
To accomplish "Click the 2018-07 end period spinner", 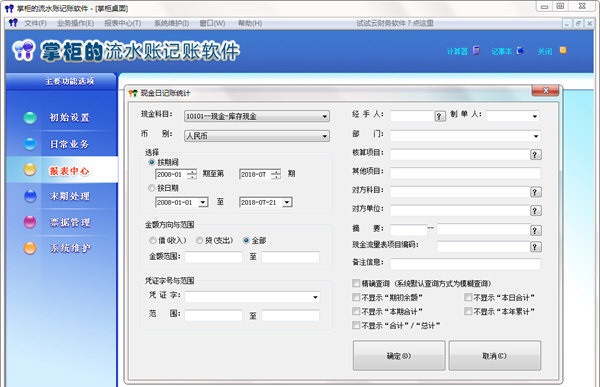I will [x=276, y=175].
